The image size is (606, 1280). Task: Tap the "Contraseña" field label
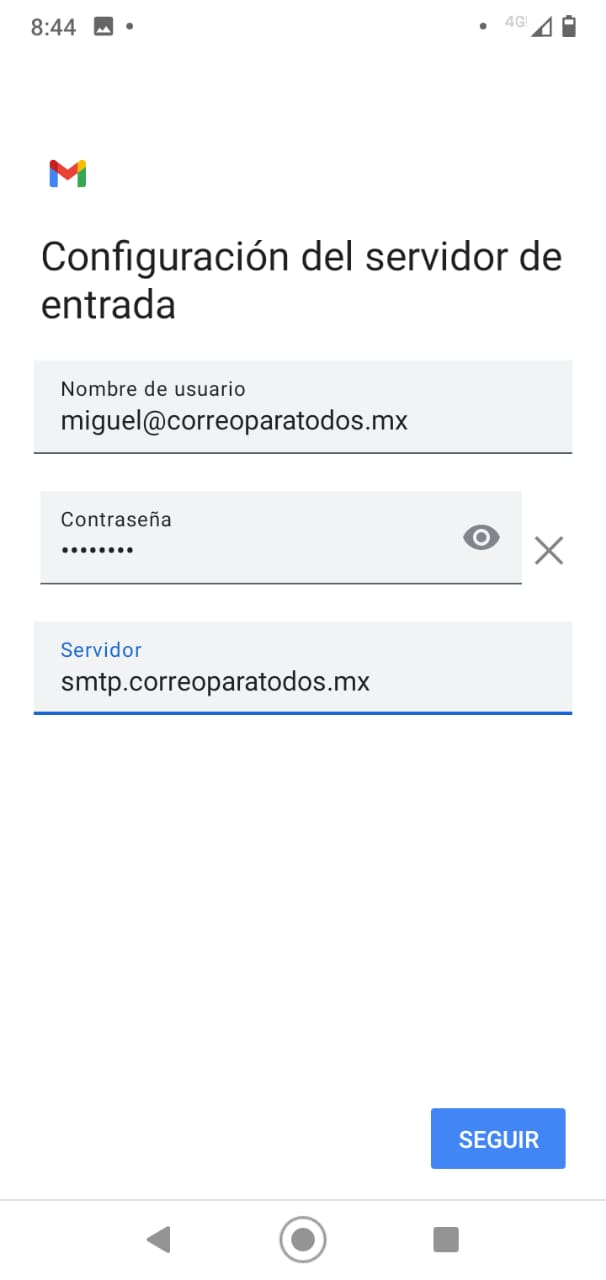[116, 519]
